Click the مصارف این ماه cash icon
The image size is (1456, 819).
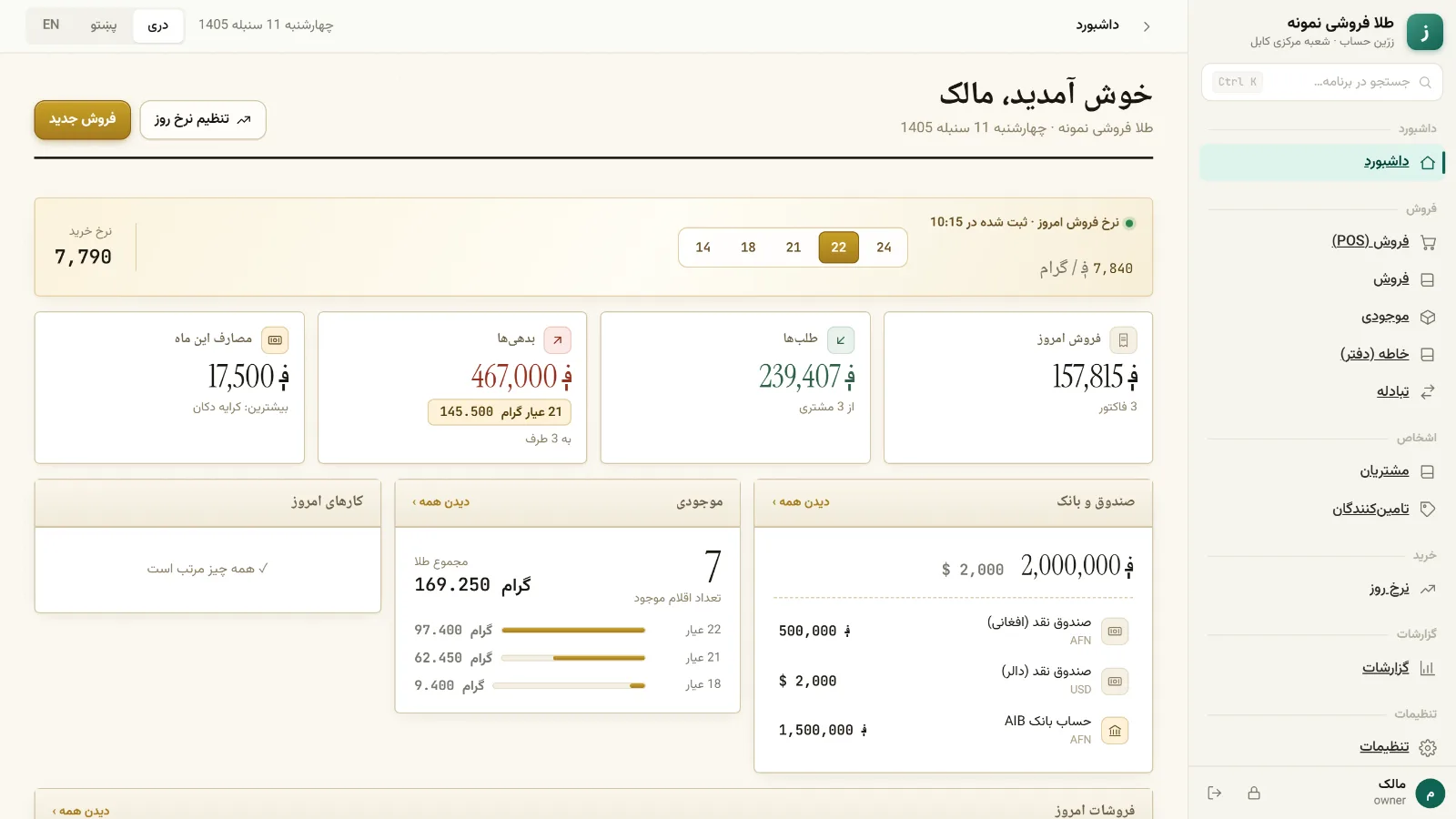[275, 340]
